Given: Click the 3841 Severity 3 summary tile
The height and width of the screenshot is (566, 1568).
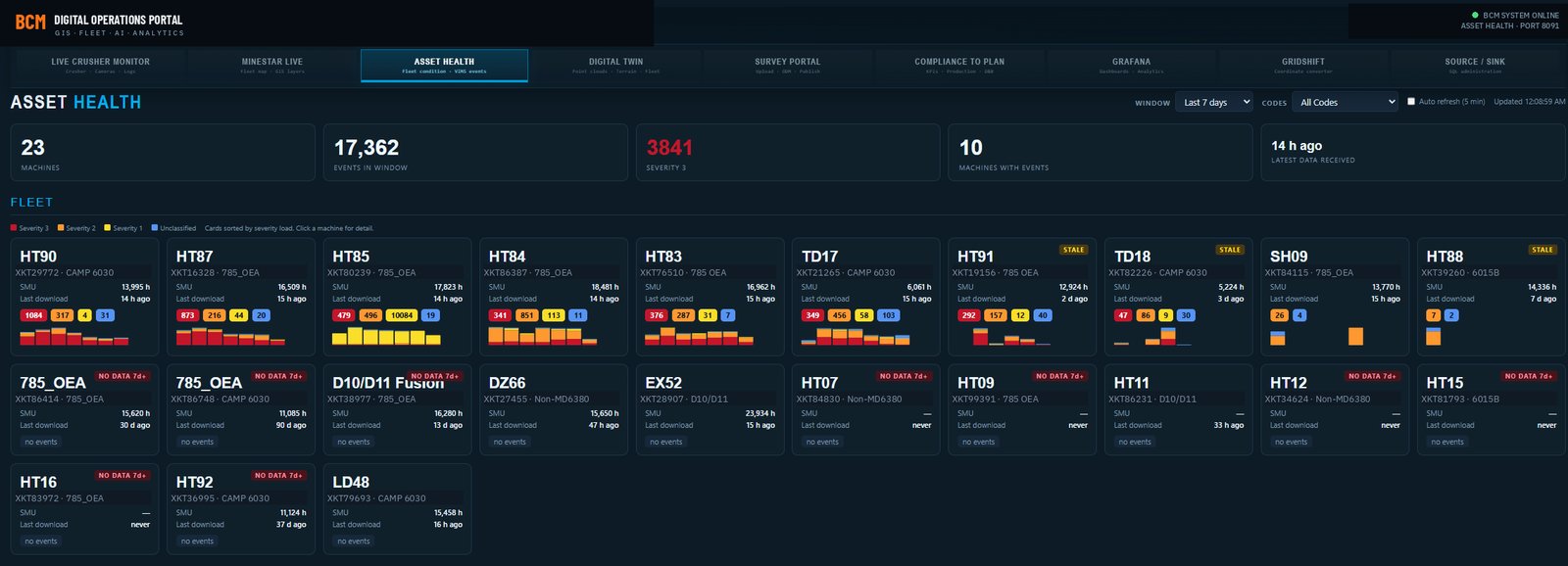Looking at the screenshot, I should point(788,152).
